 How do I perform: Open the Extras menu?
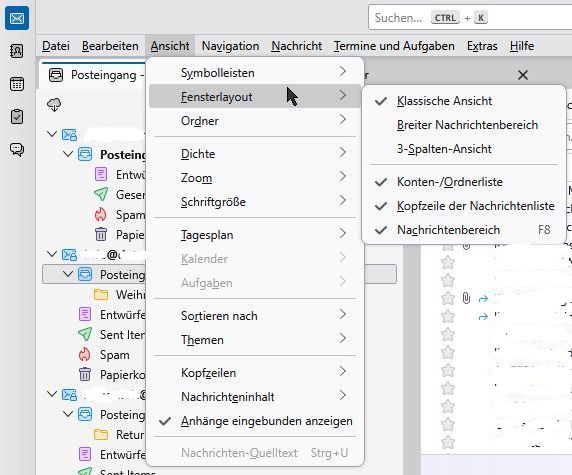coord(482,46)
